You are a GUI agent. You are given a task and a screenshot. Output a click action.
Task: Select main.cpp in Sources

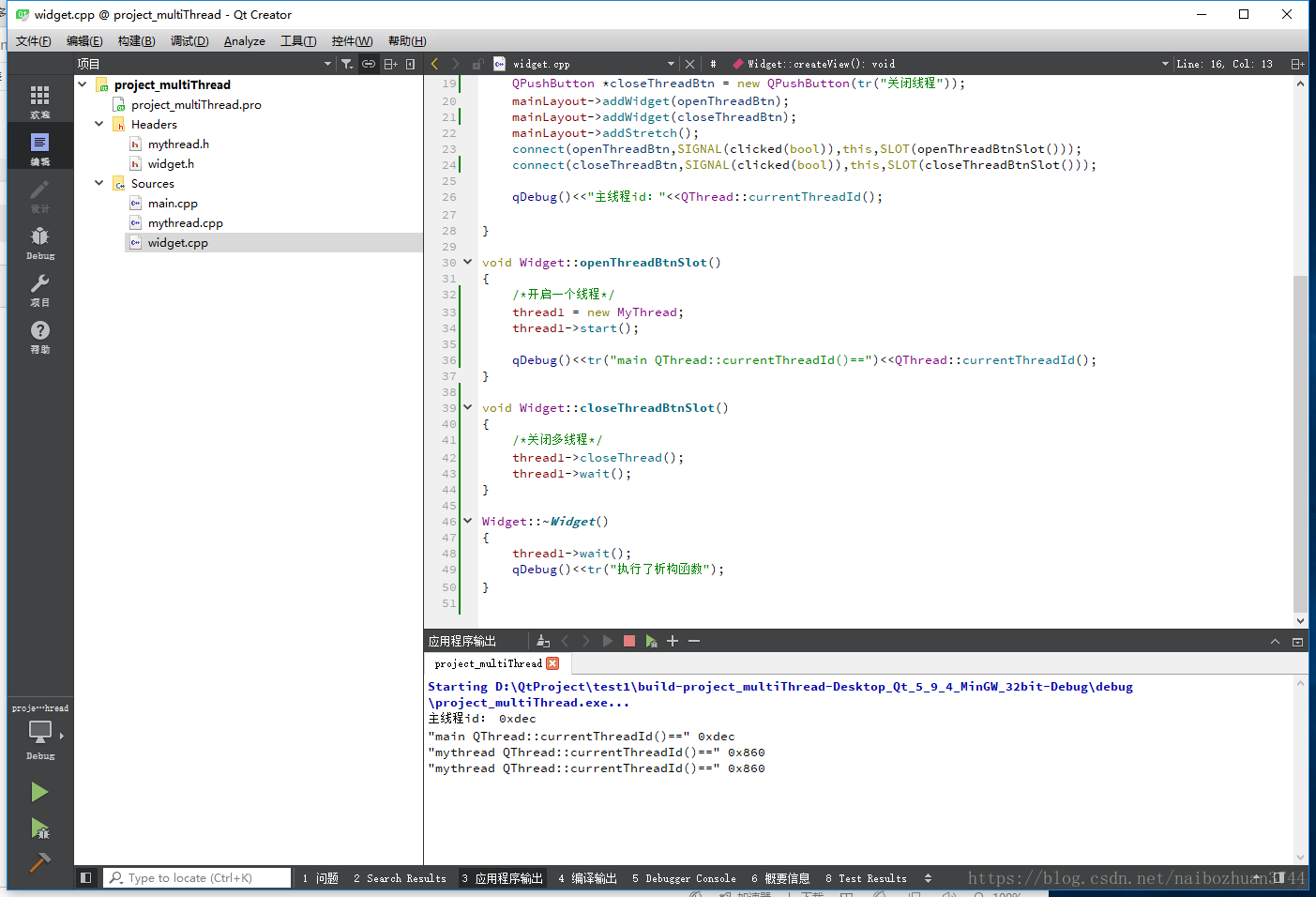(173, 203)
